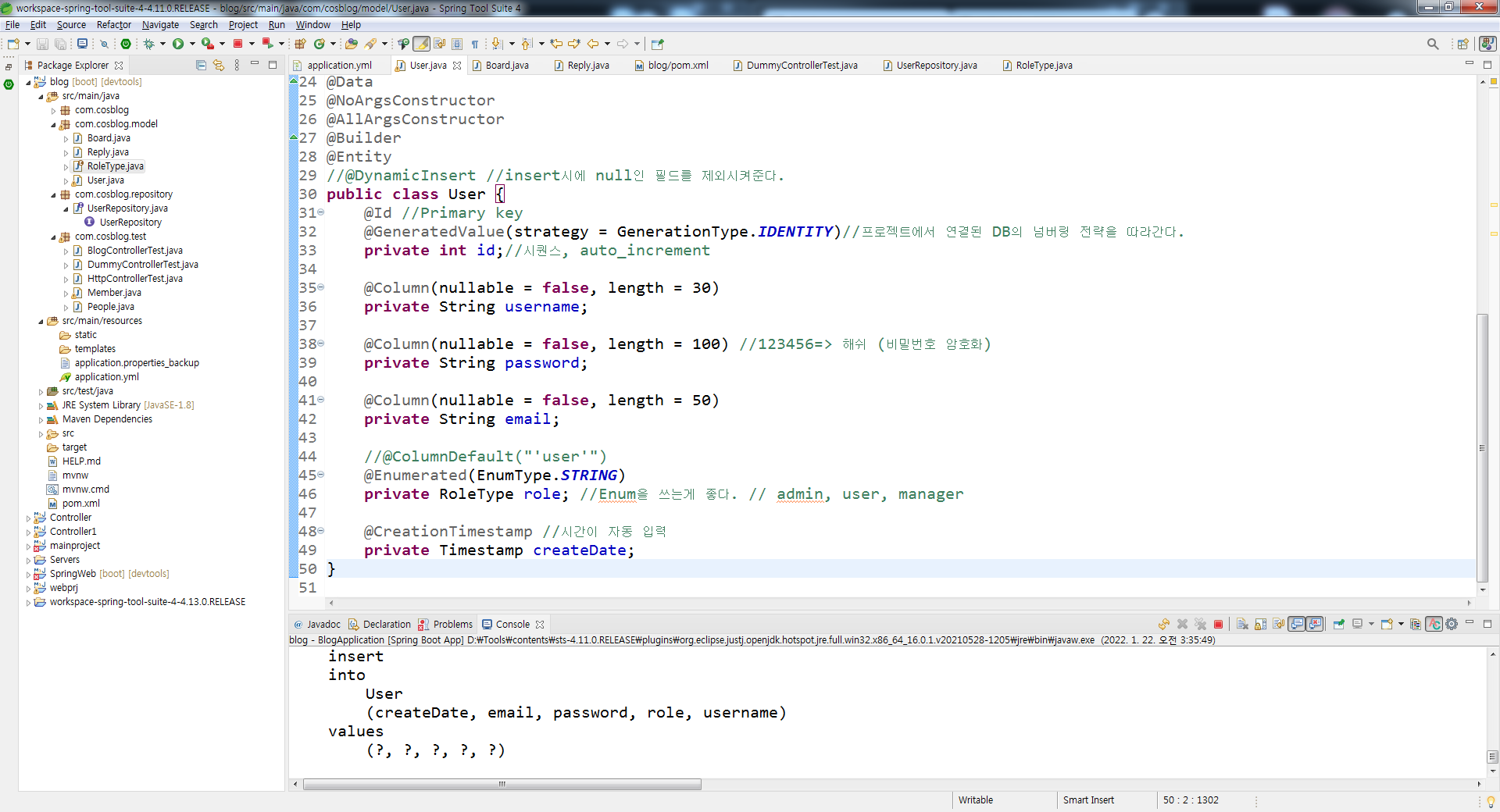Select DummyControllerTest.java in tree
1500x812 pixels.
[142, 265]
